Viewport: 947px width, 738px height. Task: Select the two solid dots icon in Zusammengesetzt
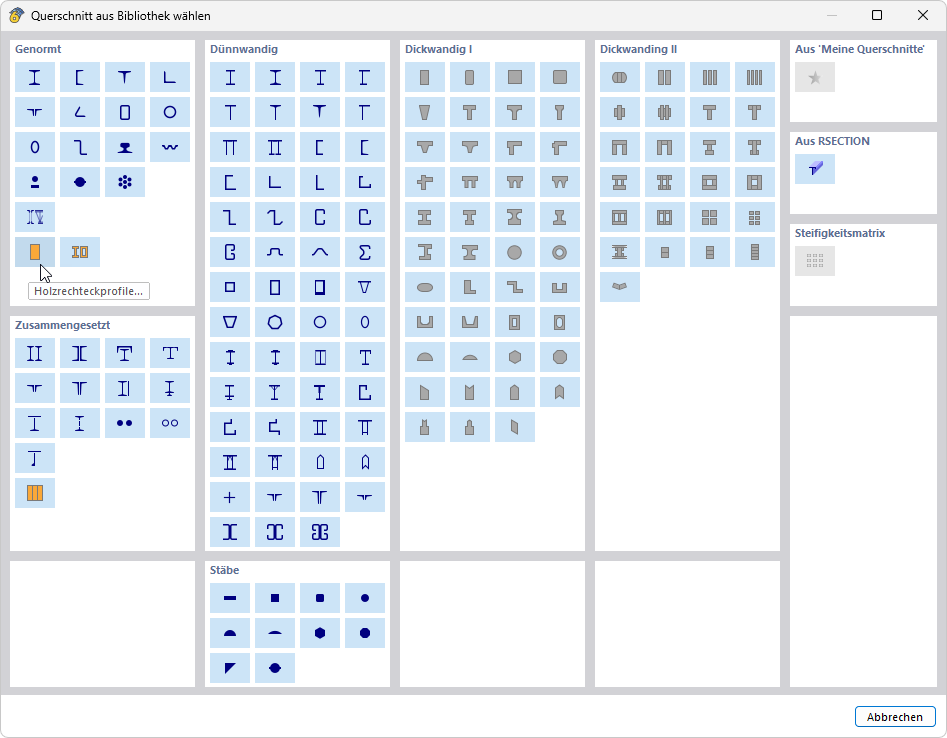click(124, 423)
